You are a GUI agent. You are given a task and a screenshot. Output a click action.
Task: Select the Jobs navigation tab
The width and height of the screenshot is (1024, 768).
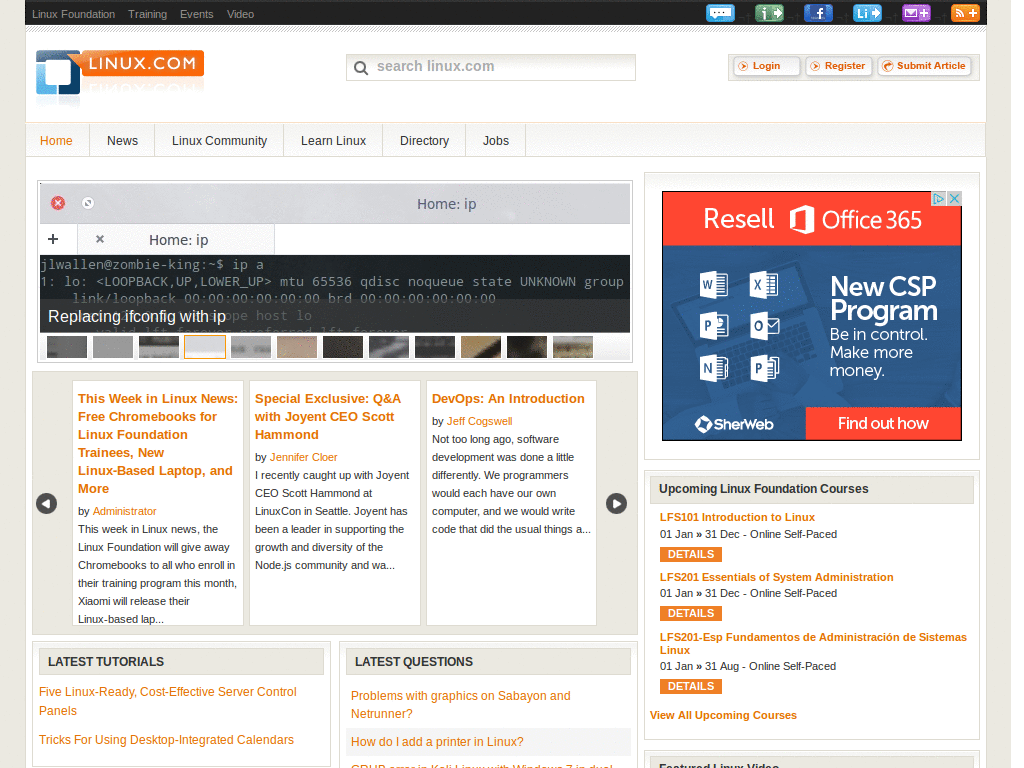tap(496, 140)
